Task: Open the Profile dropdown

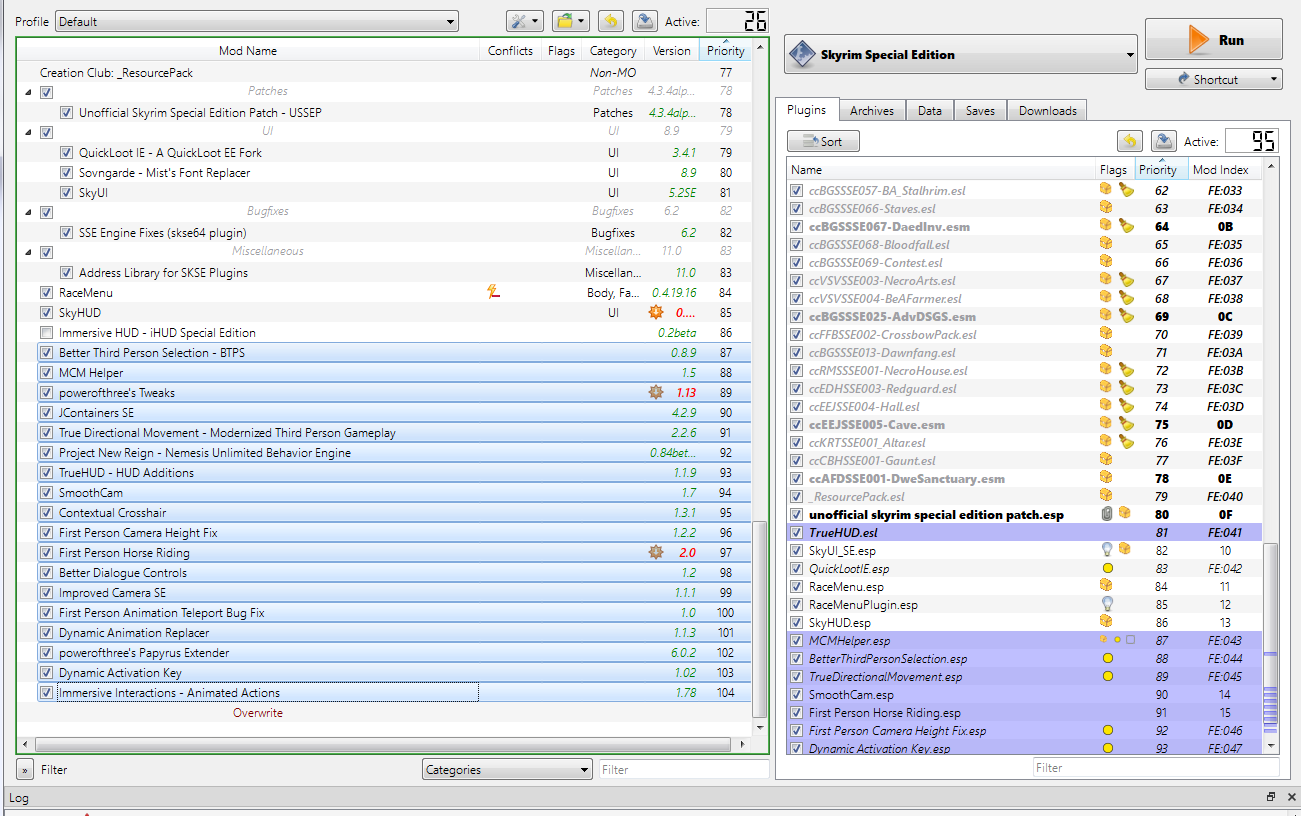Action: pos(256,21)
